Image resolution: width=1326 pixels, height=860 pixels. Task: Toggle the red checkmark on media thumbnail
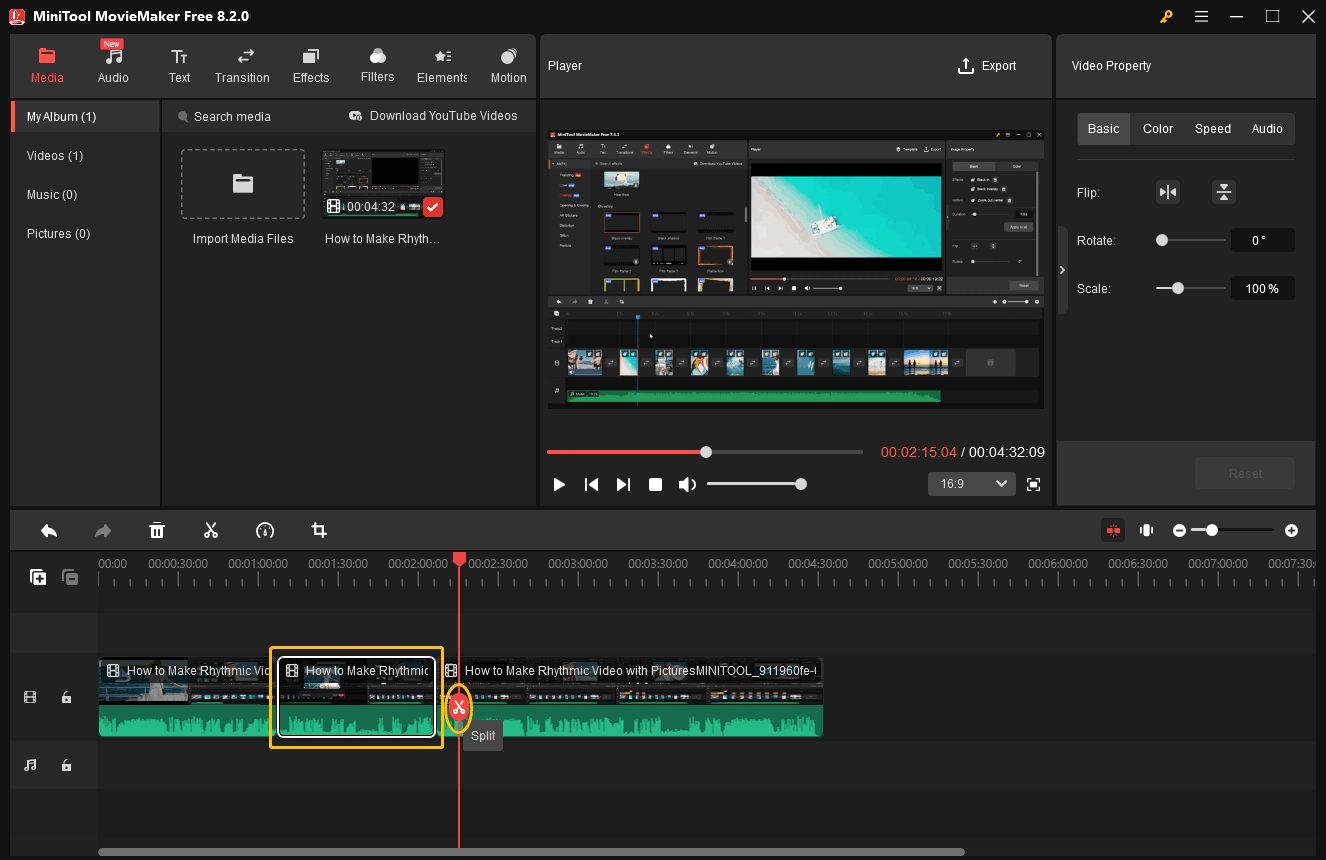(x=433, y=207)
